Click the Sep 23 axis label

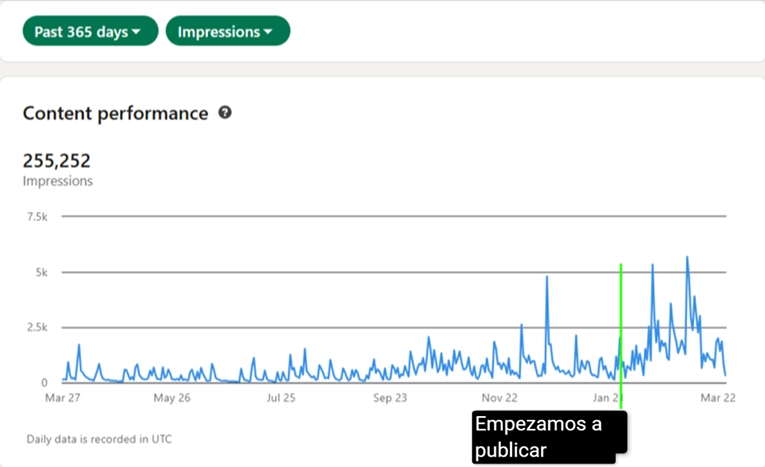click(x=390, y=398)
